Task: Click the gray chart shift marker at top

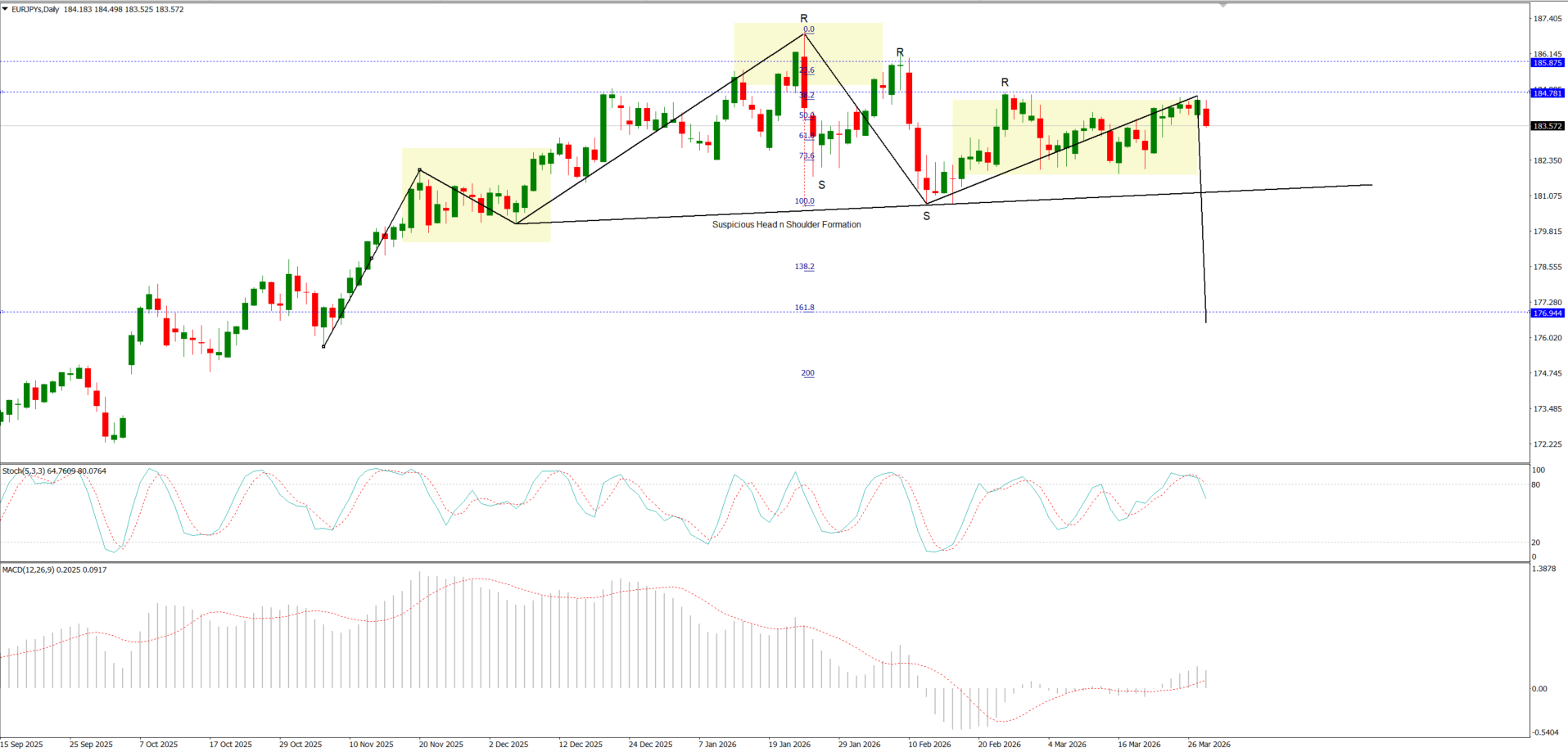Action: click(1222, 6)
